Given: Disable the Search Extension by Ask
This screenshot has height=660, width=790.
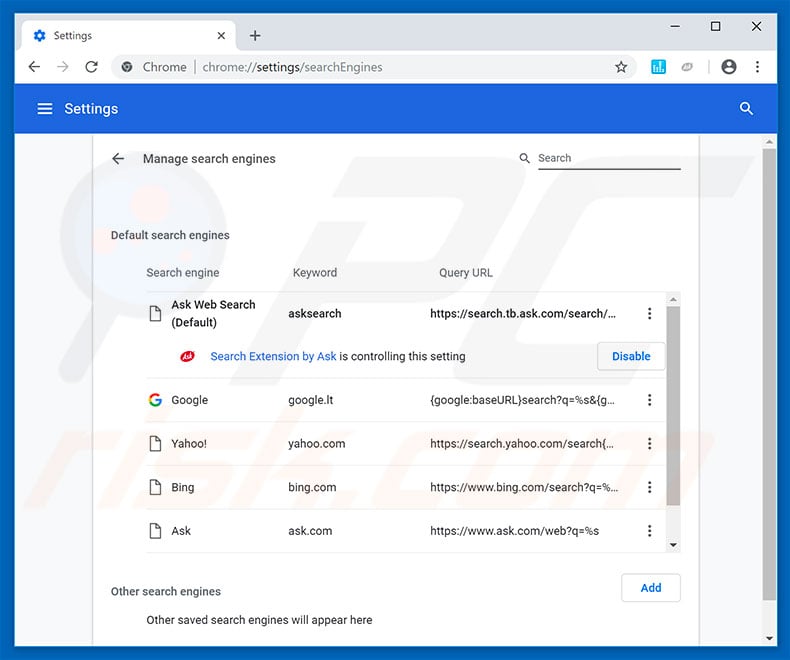Looking at the screenshot, I should [631, 356].
